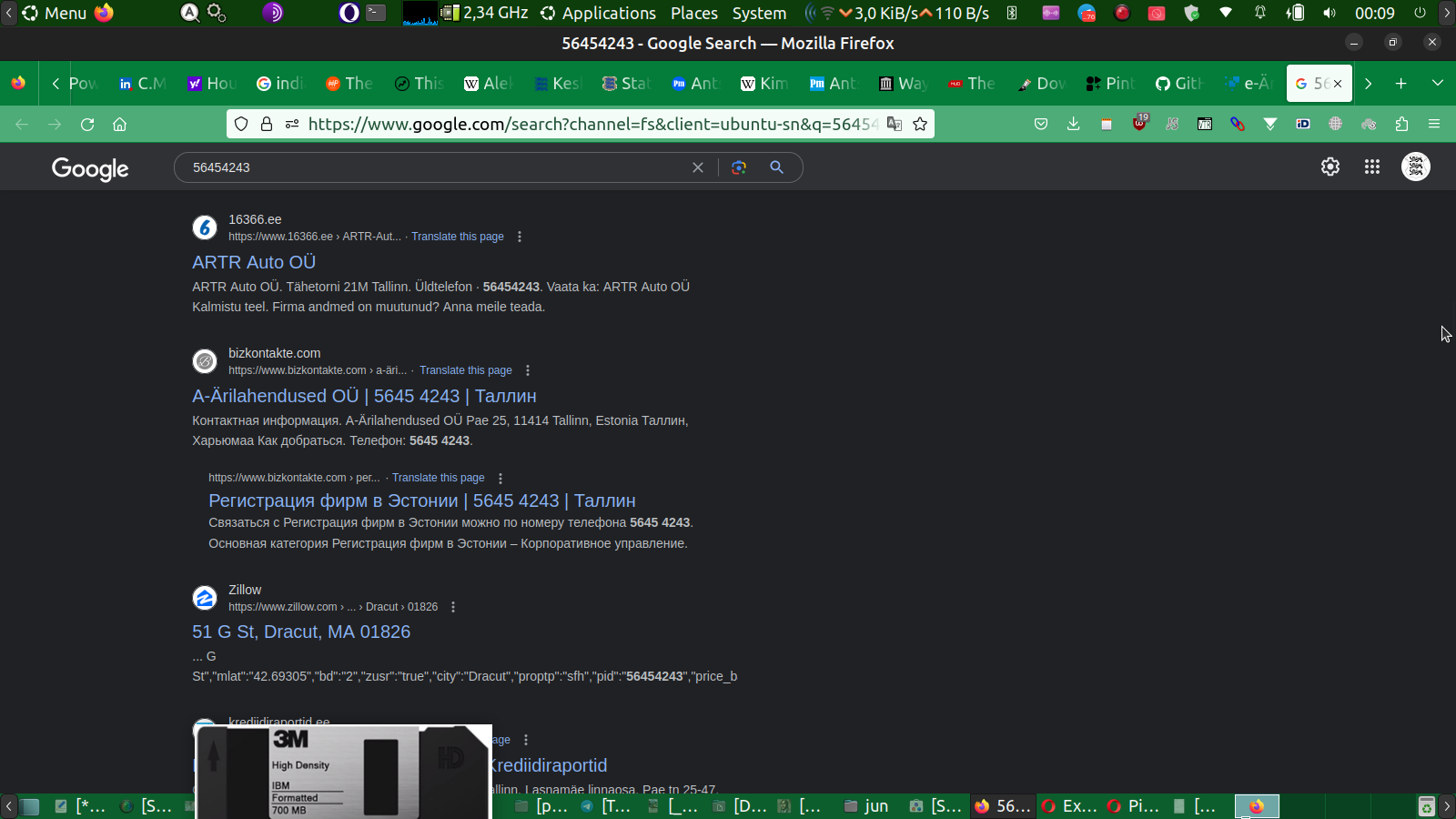The height and width of the screenshot is (819, 1456).
Task: Expand the pale downward-triangle extension
Action: (1270, 124)
